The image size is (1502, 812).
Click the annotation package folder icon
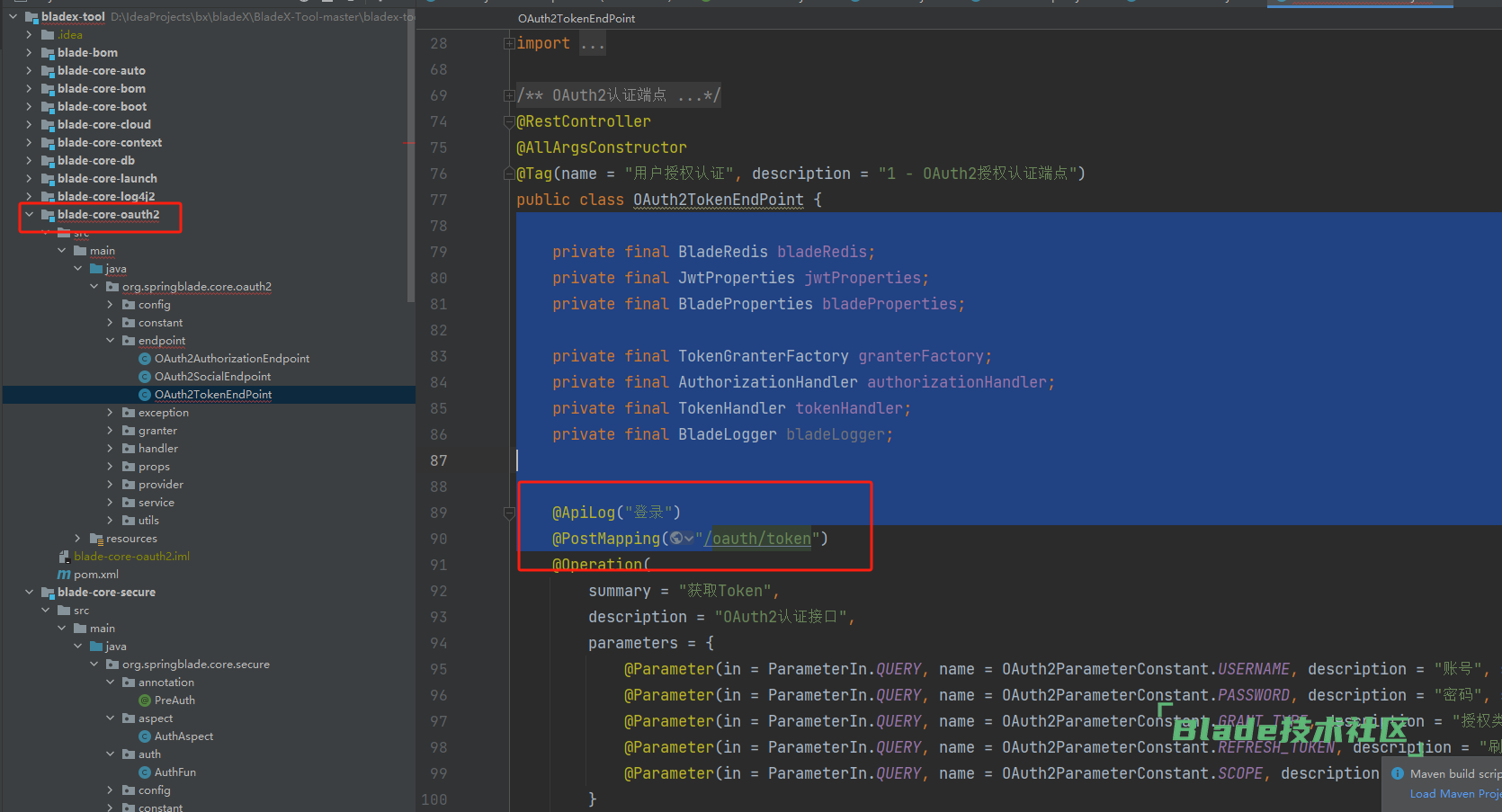(x=129, y=683)
